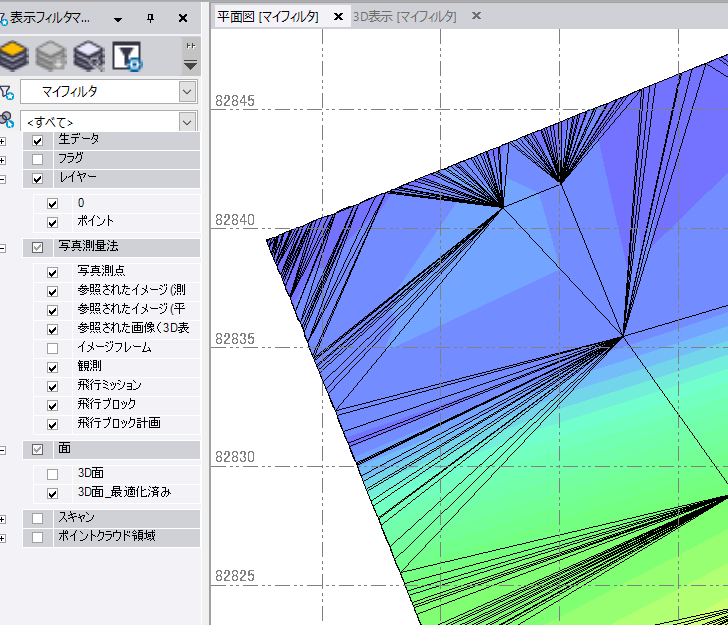This screenshot has width=728, height=625.
Task: Click the greyed-out layer stack icon
Action: tap(50, 55)
